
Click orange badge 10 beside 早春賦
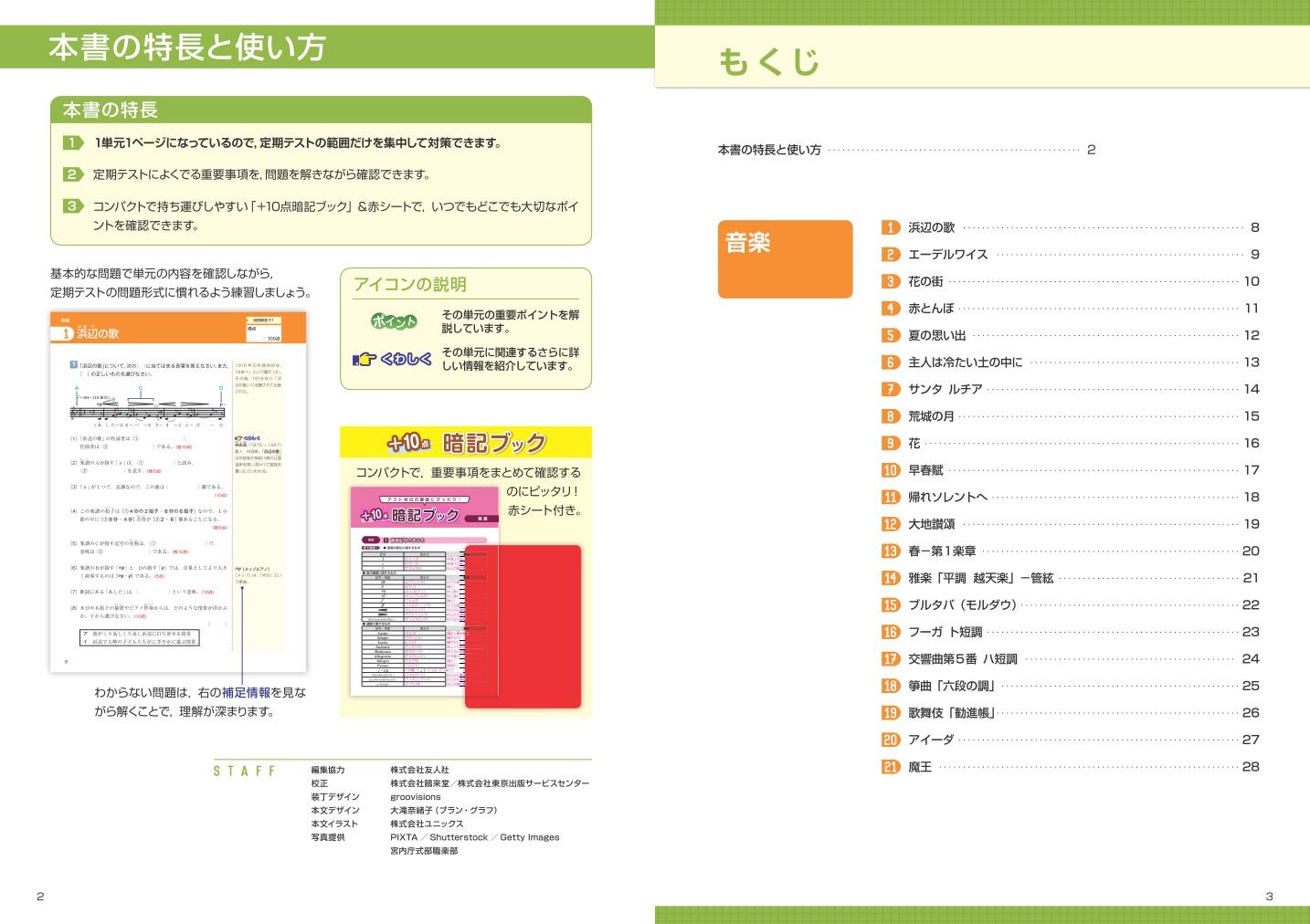click(891, 470)
